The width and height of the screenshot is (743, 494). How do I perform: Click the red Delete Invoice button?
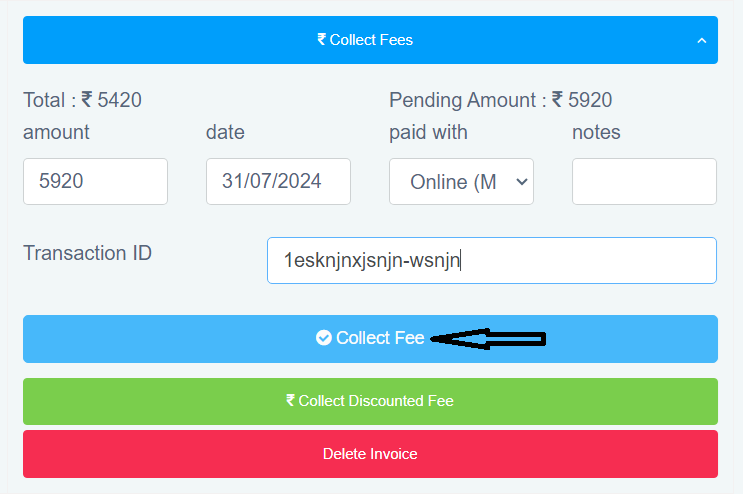370,454
